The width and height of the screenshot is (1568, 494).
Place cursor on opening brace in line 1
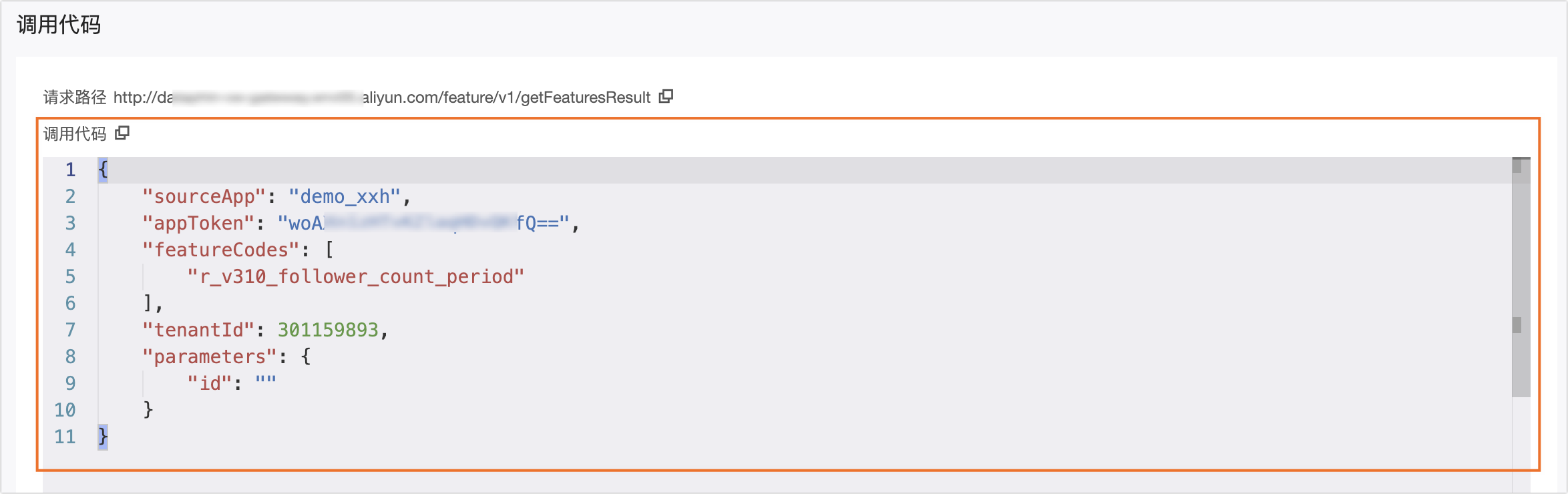click(103, 170)
